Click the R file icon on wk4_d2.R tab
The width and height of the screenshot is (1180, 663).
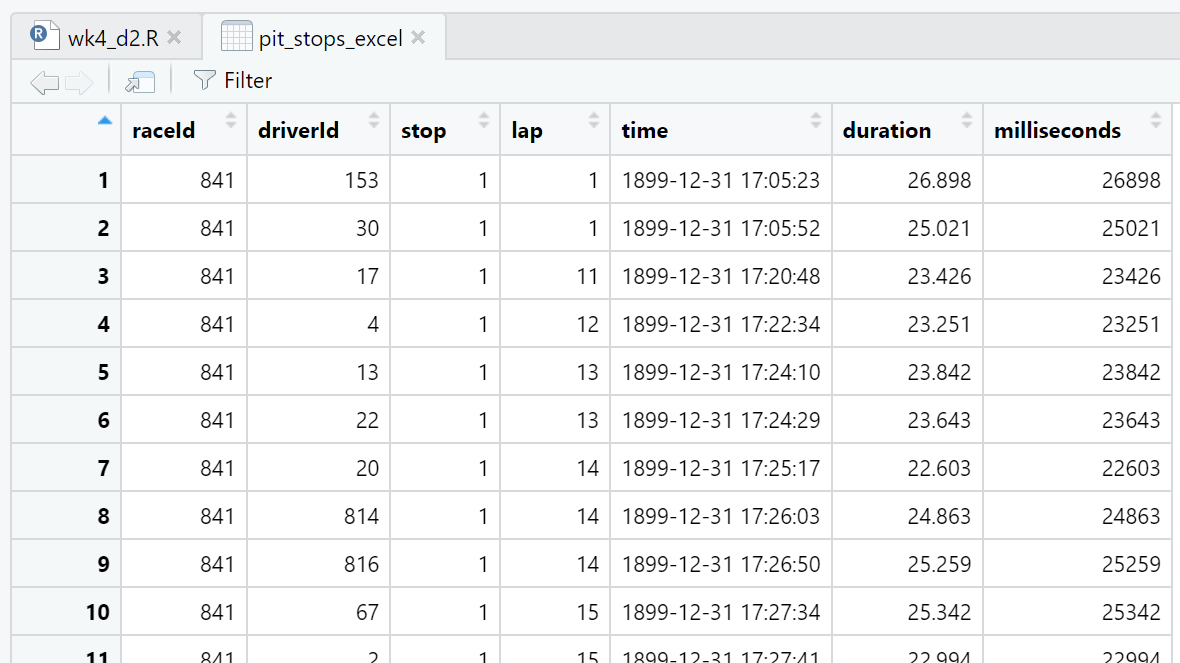[x=44, y=37]
